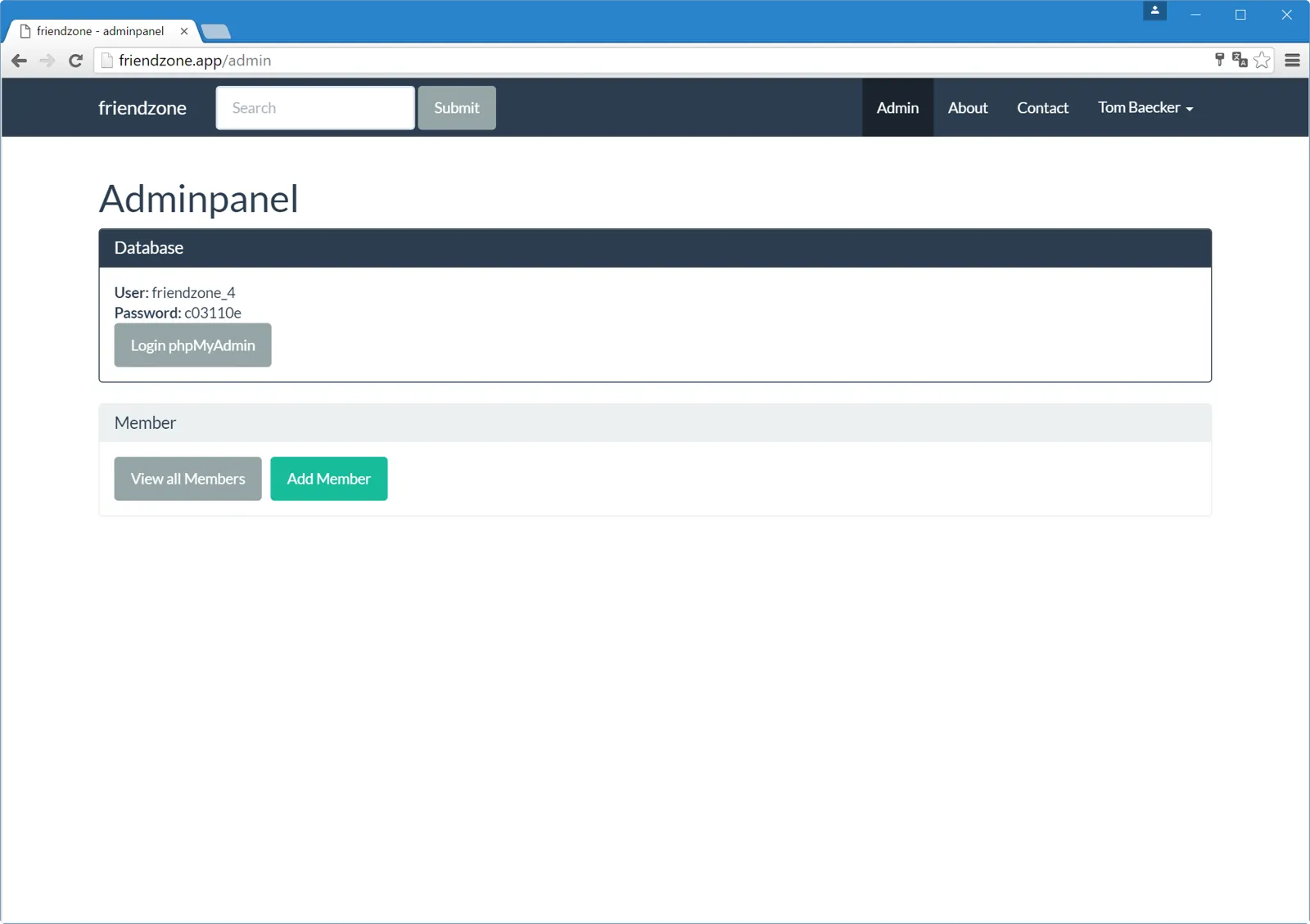Click Login phpMyAdmin button
1310x924 pixels.
coord(192,345)
